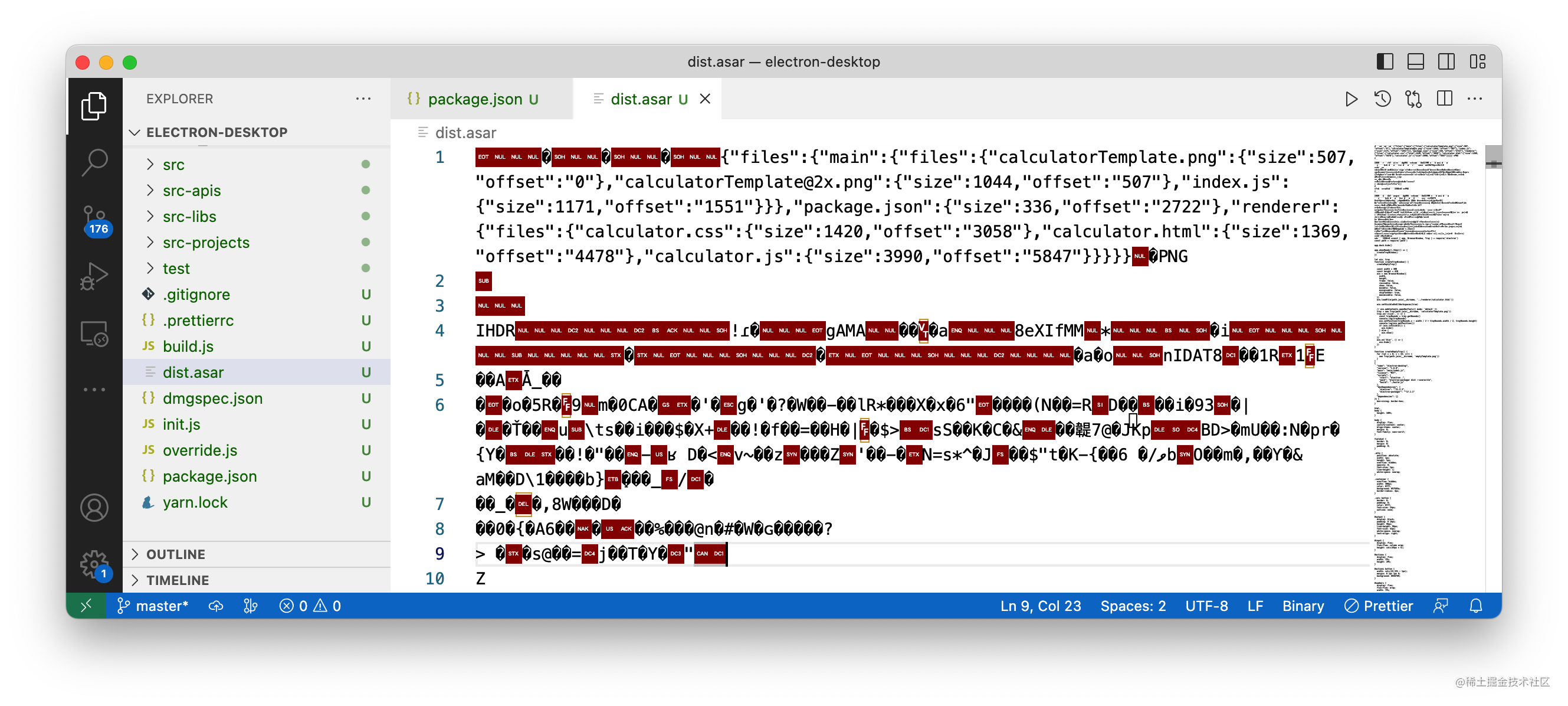Change end of line sequence LF

(x=1255, y=606)
